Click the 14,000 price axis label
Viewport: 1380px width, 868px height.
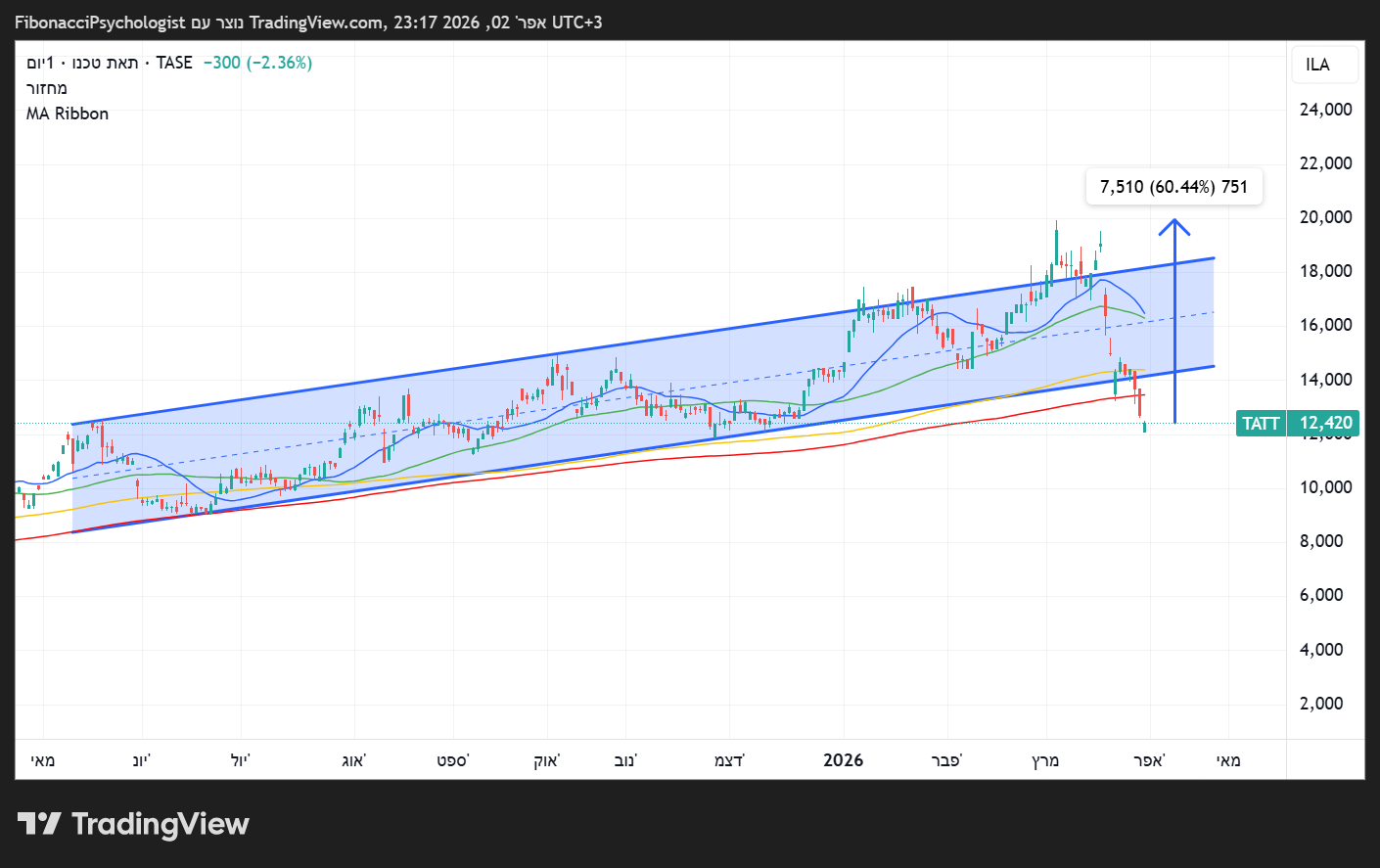coord(1325,380)
